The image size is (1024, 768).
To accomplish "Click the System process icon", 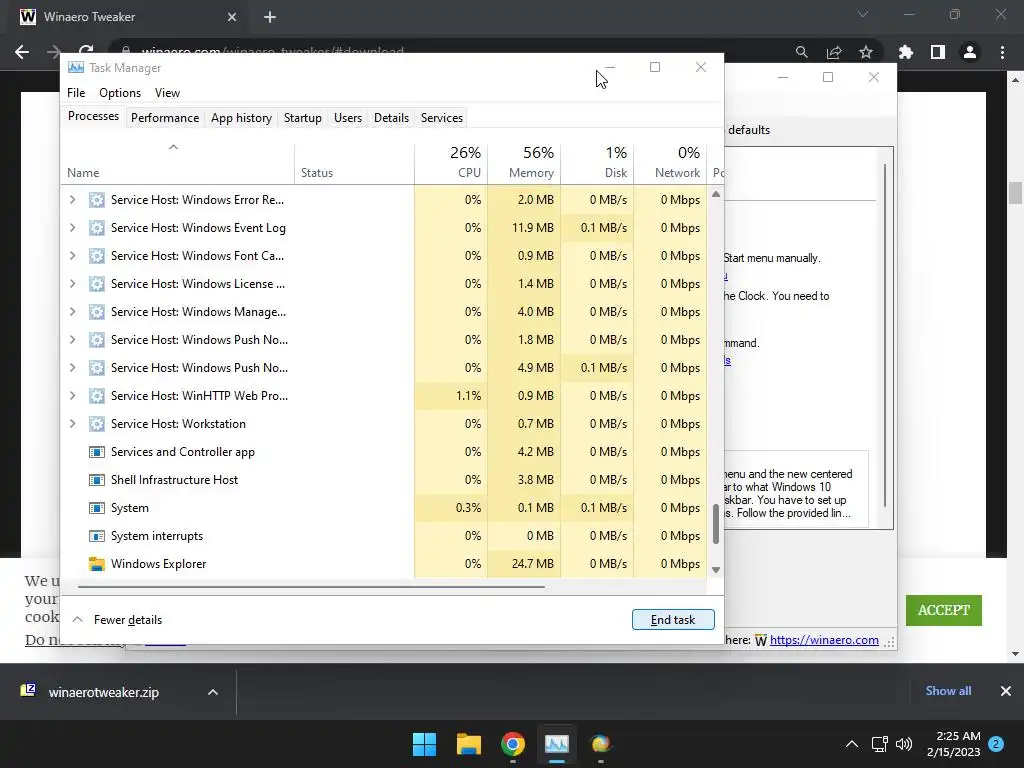I will pos(97,508).
